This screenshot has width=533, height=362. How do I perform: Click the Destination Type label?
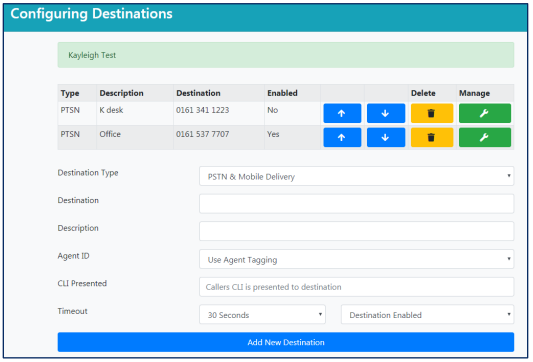click(88, 173)
